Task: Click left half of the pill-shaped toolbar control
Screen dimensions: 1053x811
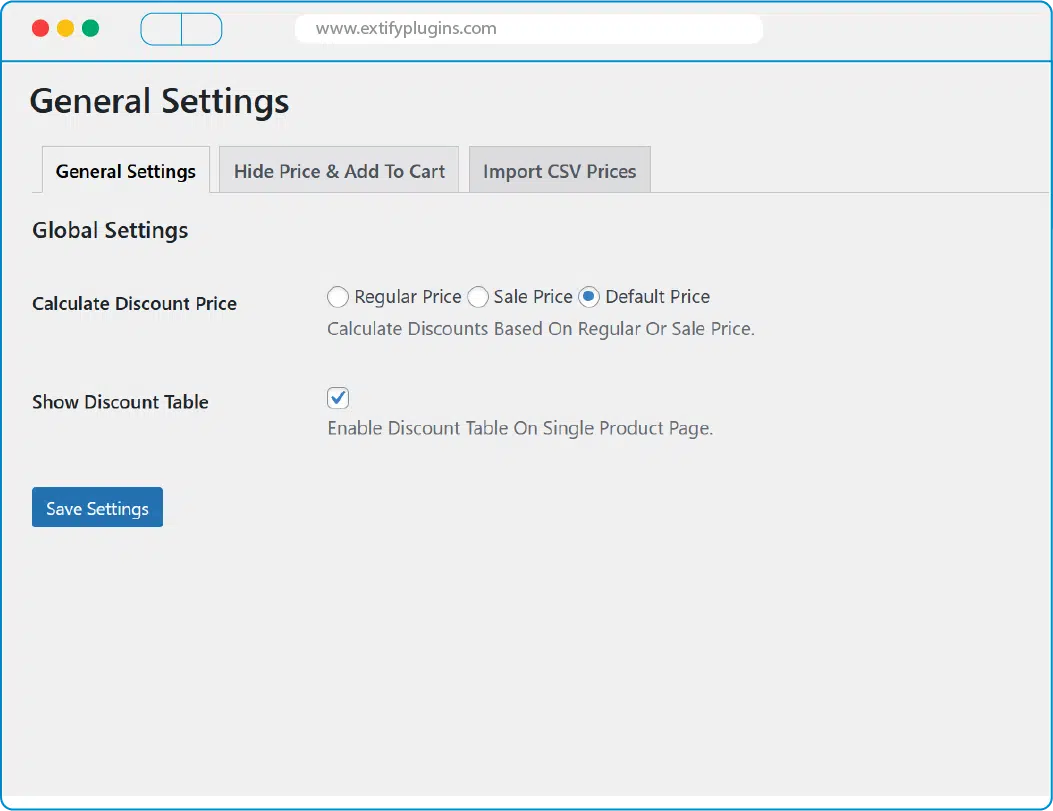Action: (161, 29)
